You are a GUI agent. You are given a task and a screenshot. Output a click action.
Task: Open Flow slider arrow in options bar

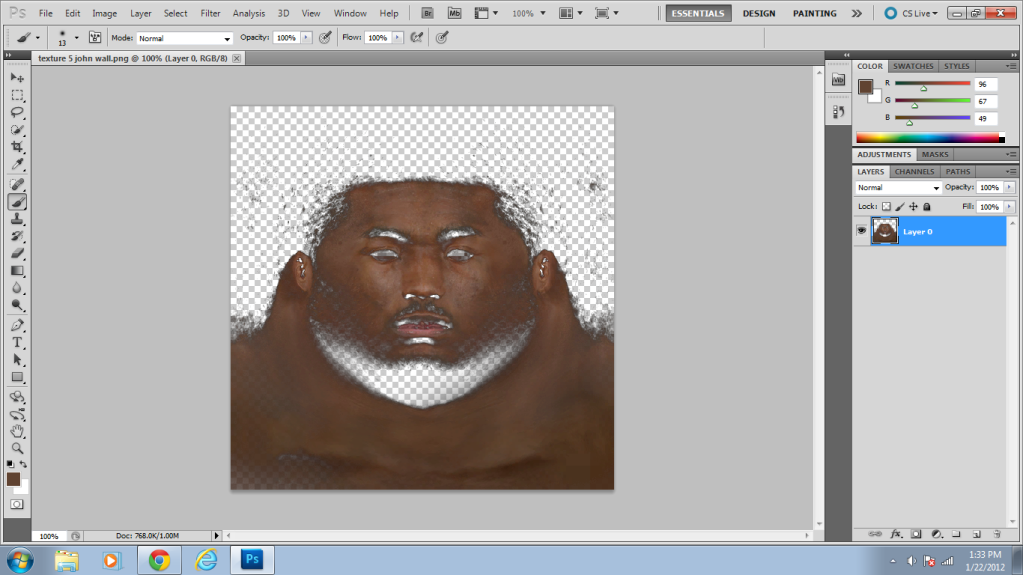coord(397,38)
